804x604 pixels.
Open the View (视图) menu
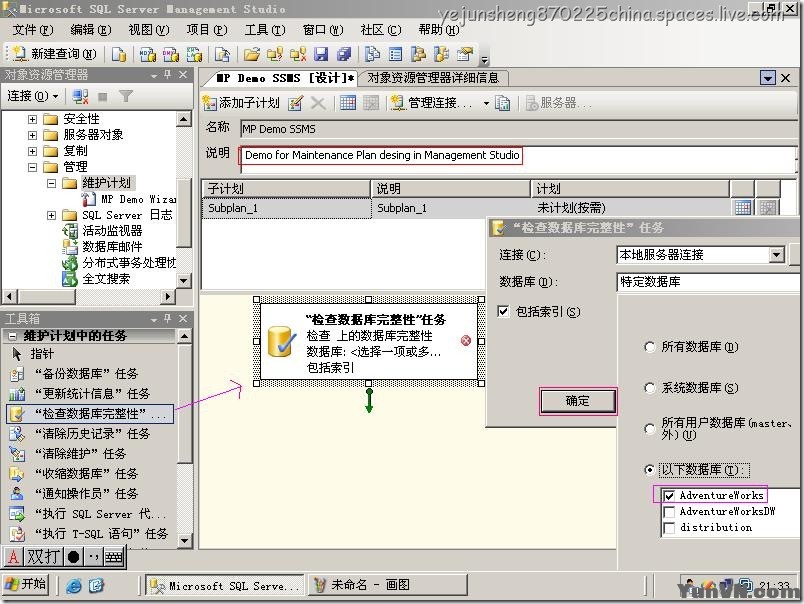(149, 30)
